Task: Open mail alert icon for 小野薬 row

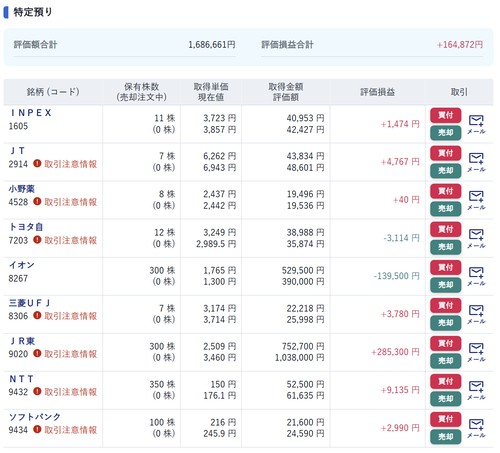Action: coord(476,200)
